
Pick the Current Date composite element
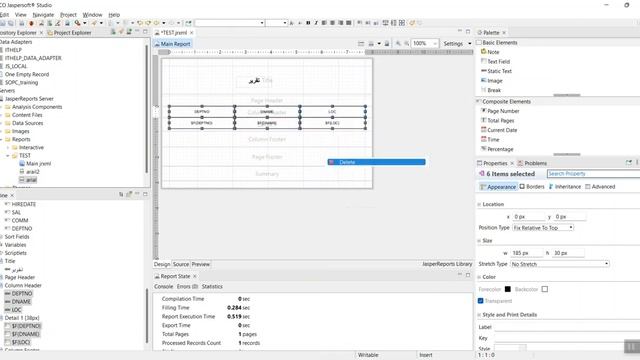pyautogui.click(x=499, y=130)
